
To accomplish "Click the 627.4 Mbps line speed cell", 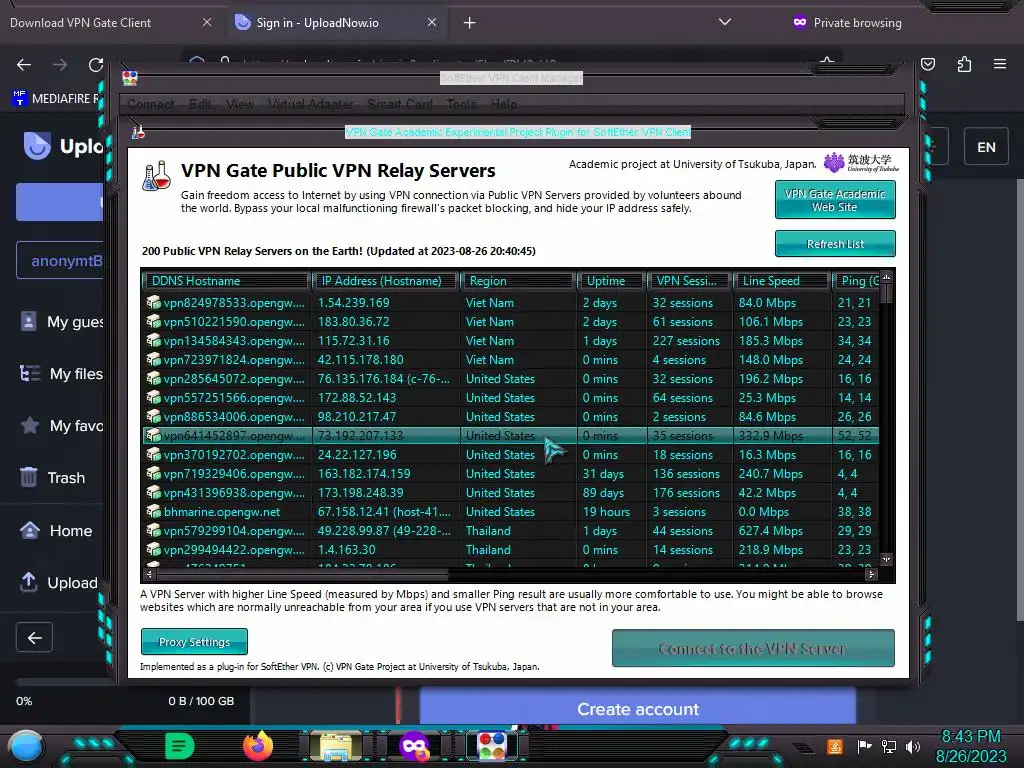I will 771,530.
